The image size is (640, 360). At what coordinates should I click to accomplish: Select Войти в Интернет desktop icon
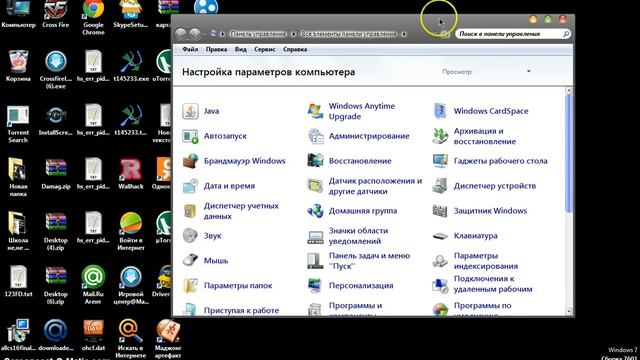tap(131, 231)
